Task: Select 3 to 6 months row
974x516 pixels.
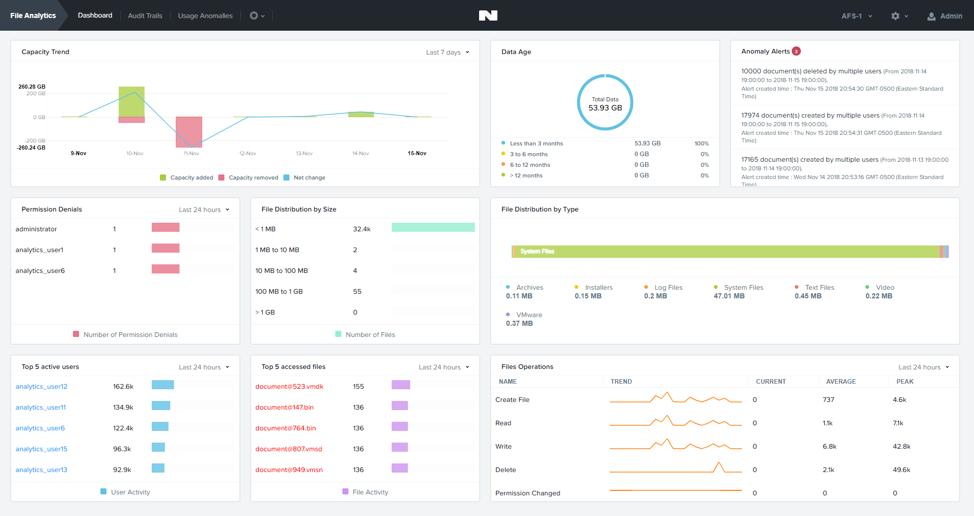Action: 605,154
